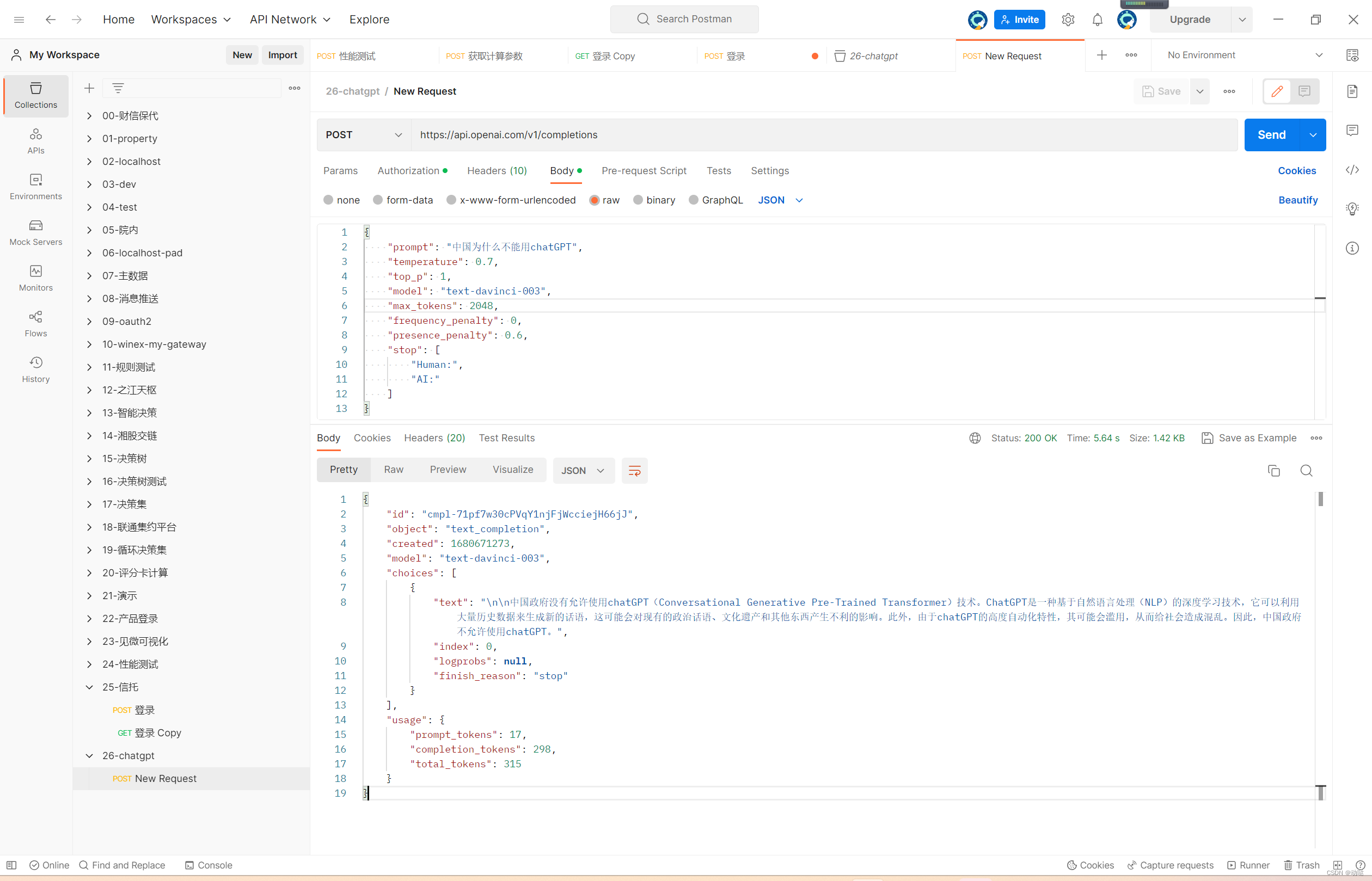Expand the 00-财信保代 collection

point(89,115)
